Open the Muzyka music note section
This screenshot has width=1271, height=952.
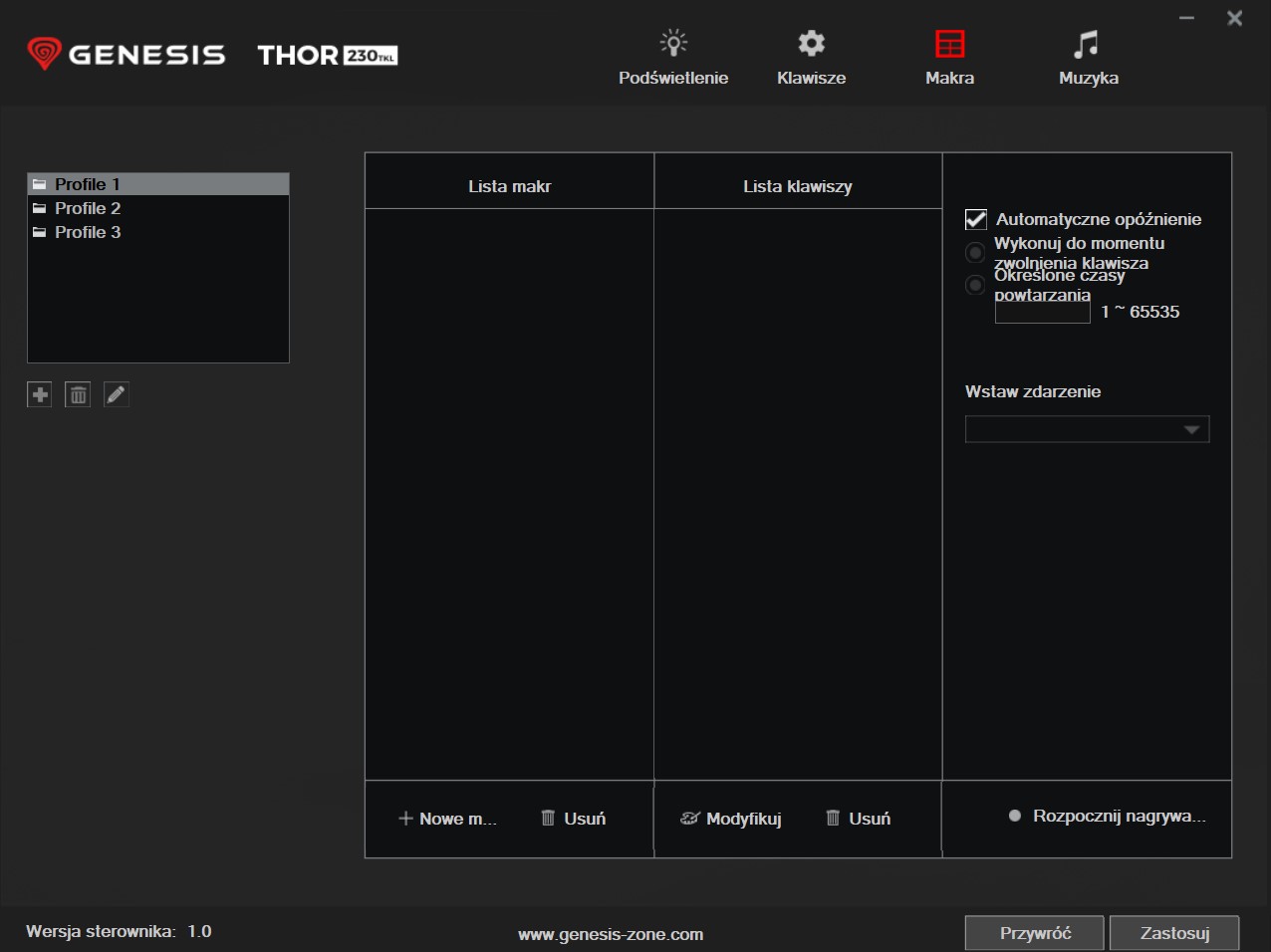(x=1088, y=57)
